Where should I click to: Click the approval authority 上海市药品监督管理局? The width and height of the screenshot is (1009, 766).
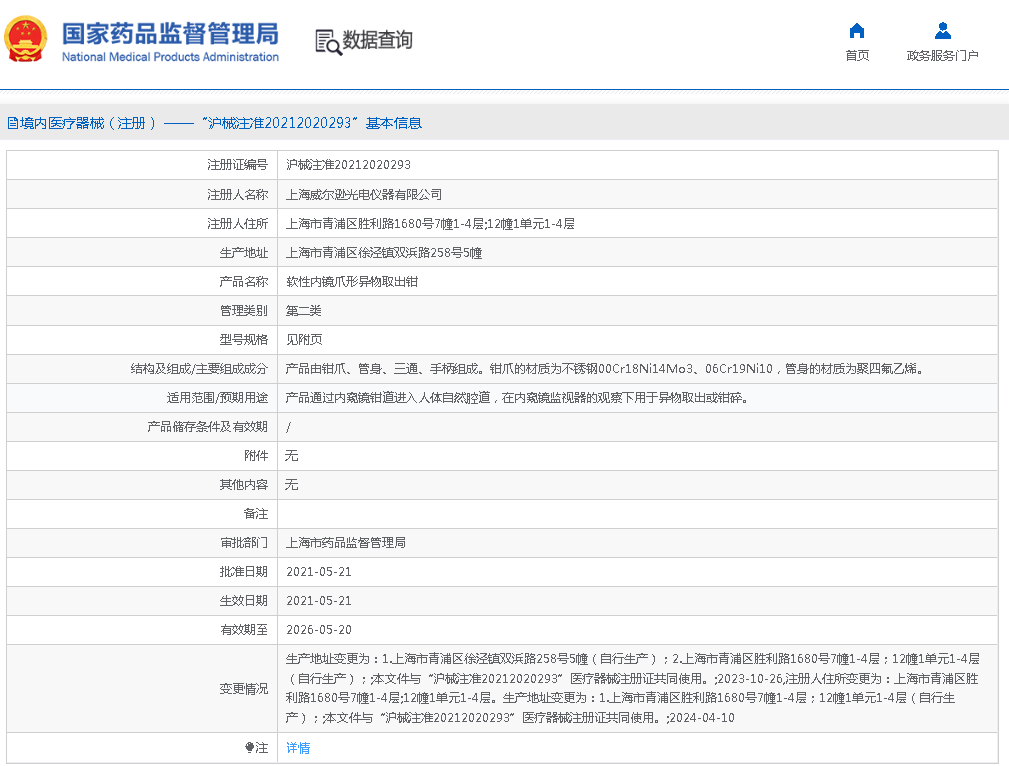click(x=345, y=543)
